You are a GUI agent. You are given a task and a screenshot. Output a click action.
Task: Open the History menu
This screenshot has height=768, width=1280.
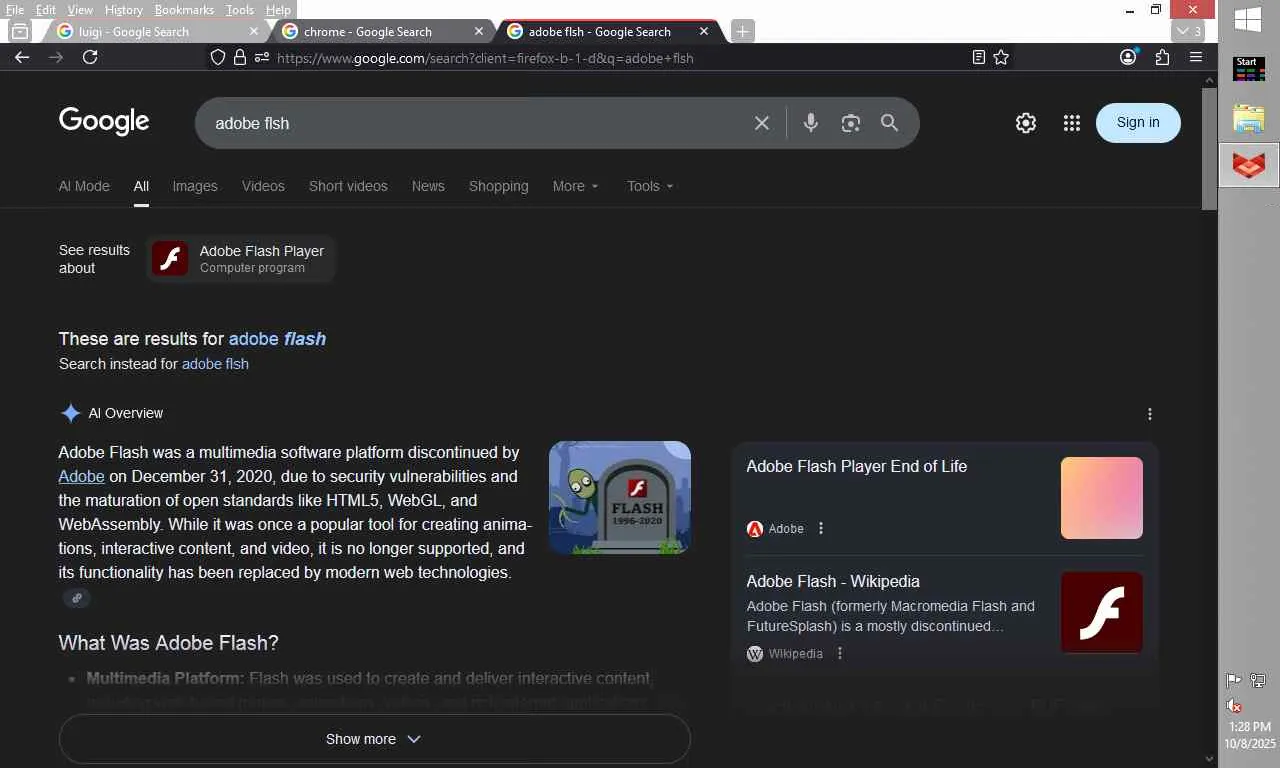(x=124, y=9)
